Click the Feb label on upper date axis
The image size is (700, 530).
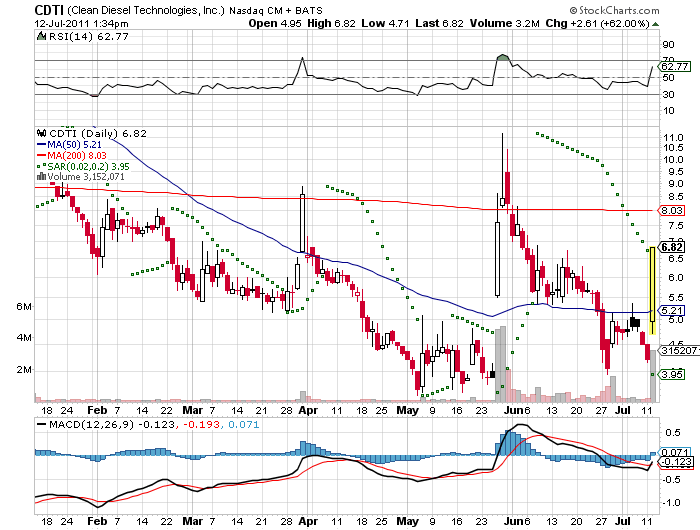tap(97, 410)
